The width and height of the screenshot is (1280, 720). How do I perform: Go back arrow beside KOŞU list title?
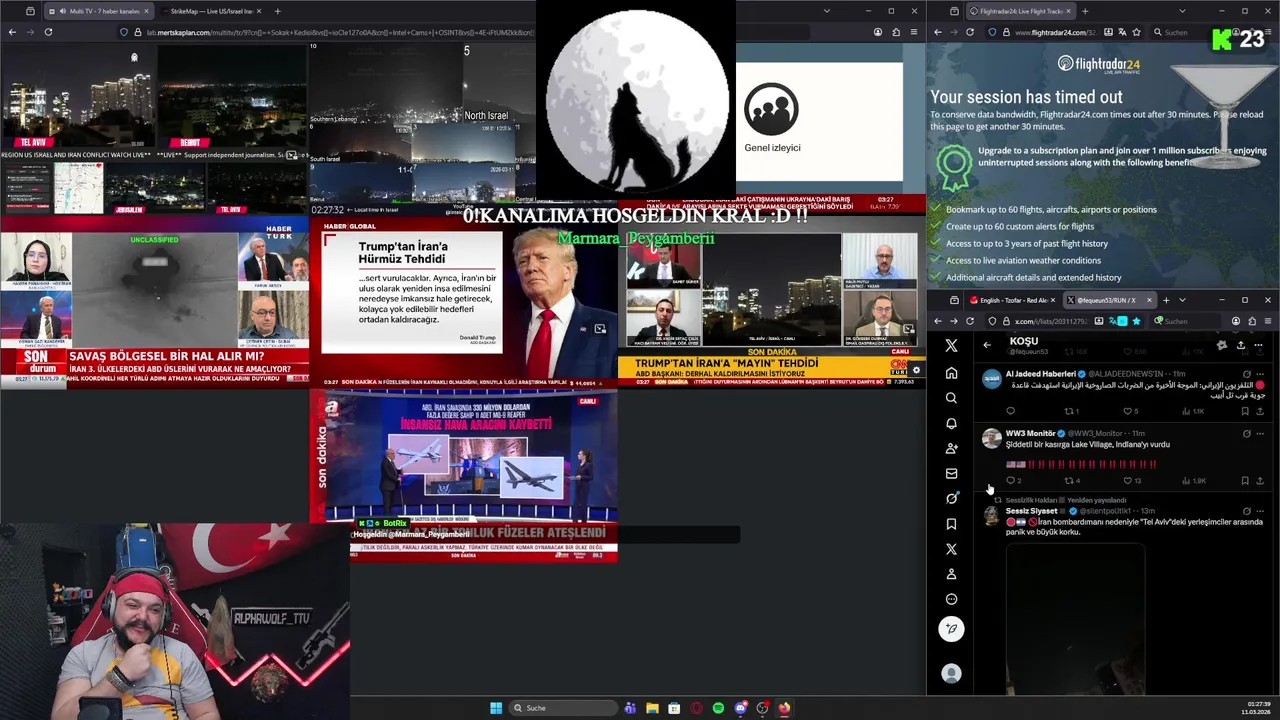(987, 345)
